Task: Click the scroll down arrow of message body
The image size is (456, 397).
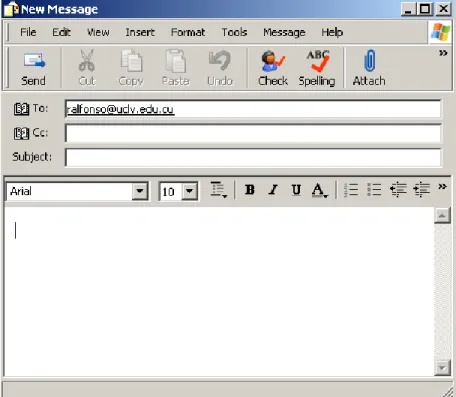Action: pyautogui.click(x=442, y=368)
